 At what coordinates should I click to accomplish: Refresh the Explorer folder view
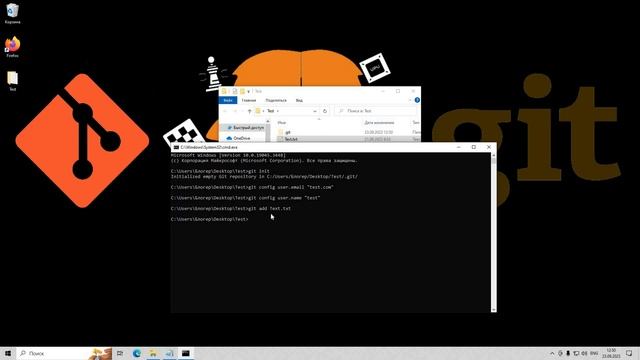tap(325, 111)
